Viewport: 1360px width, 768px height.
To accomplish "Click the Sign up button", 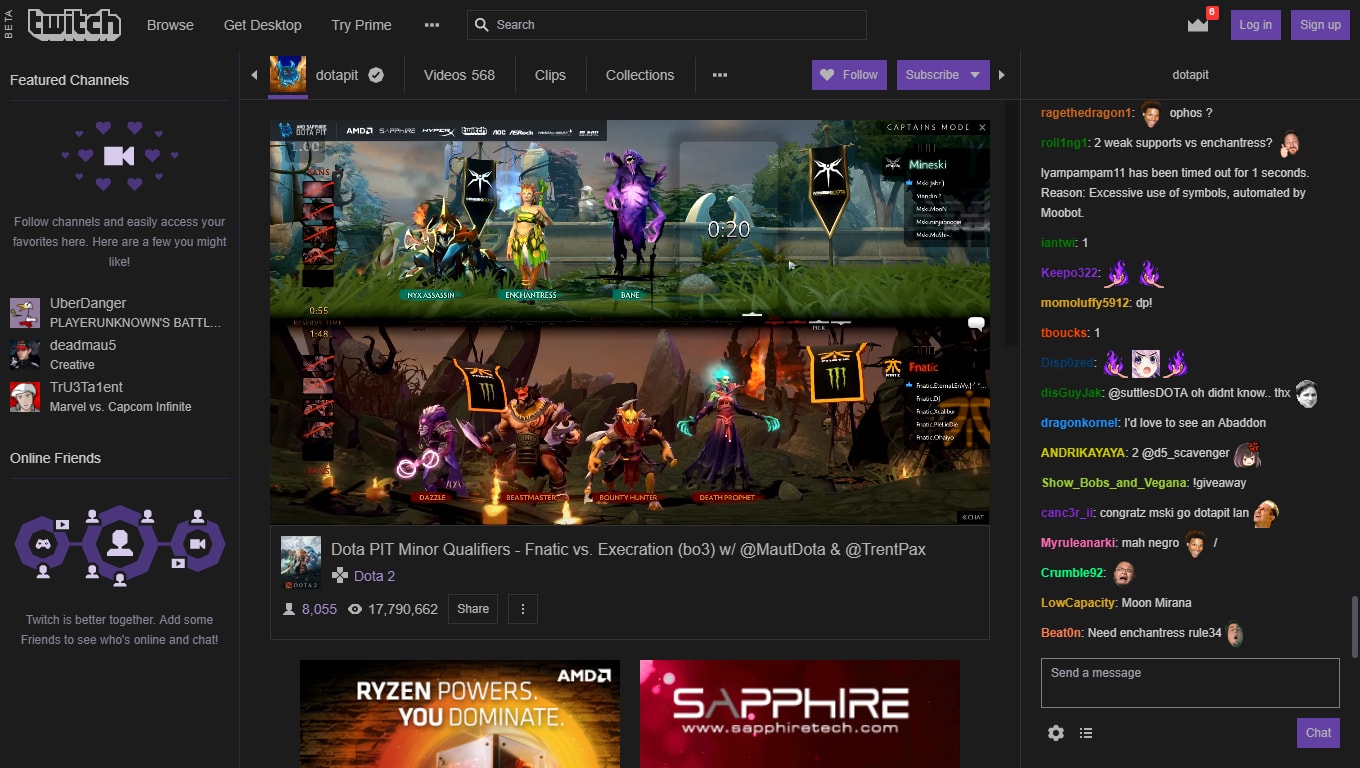I will tap(1320, 25).
